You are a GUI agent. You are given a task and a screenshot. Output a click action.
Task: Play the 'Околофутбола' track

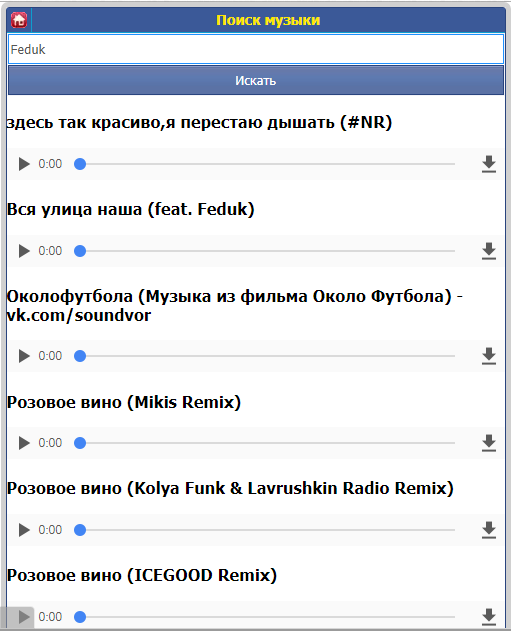coord(24,356)
